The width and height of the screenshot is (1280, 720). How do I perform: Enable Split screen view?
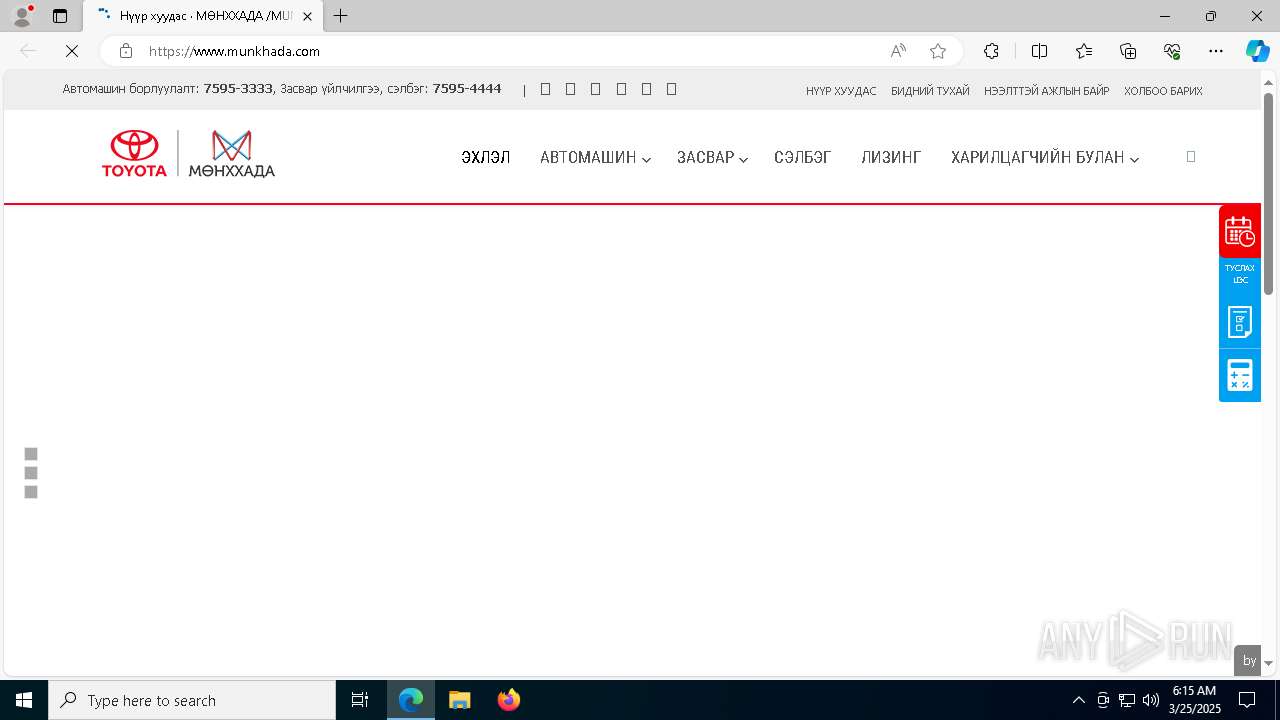(1039, 51)
